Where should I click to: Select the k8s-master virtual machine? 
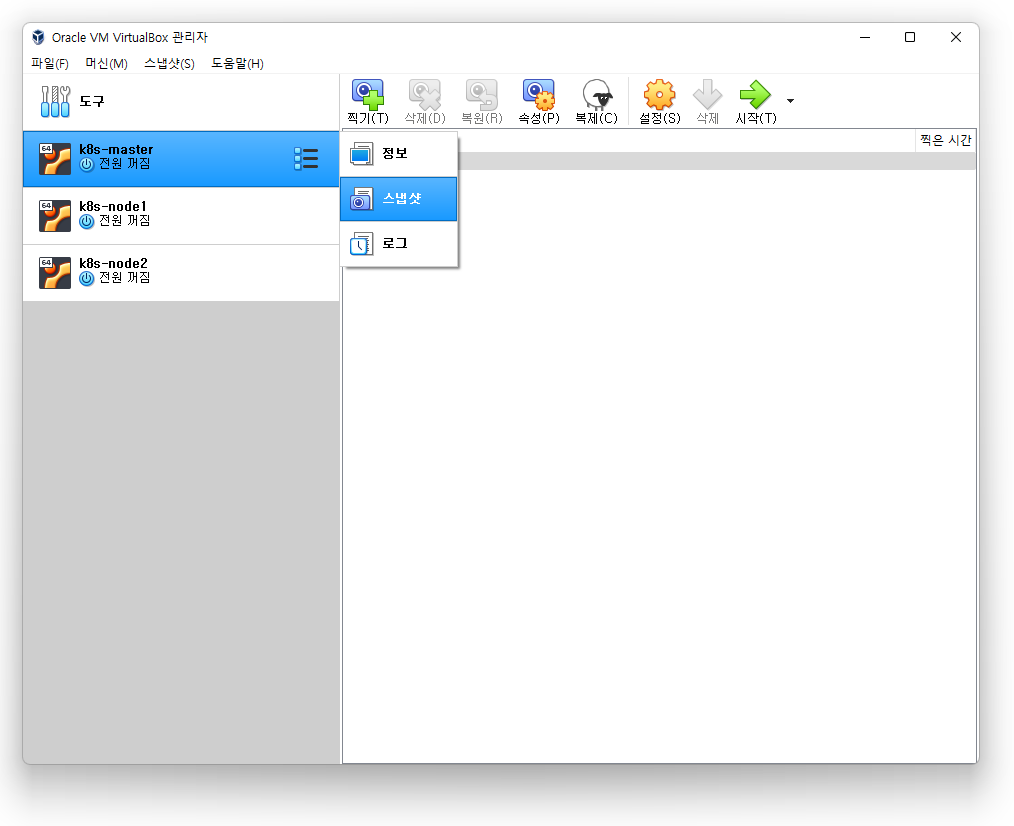181,158
